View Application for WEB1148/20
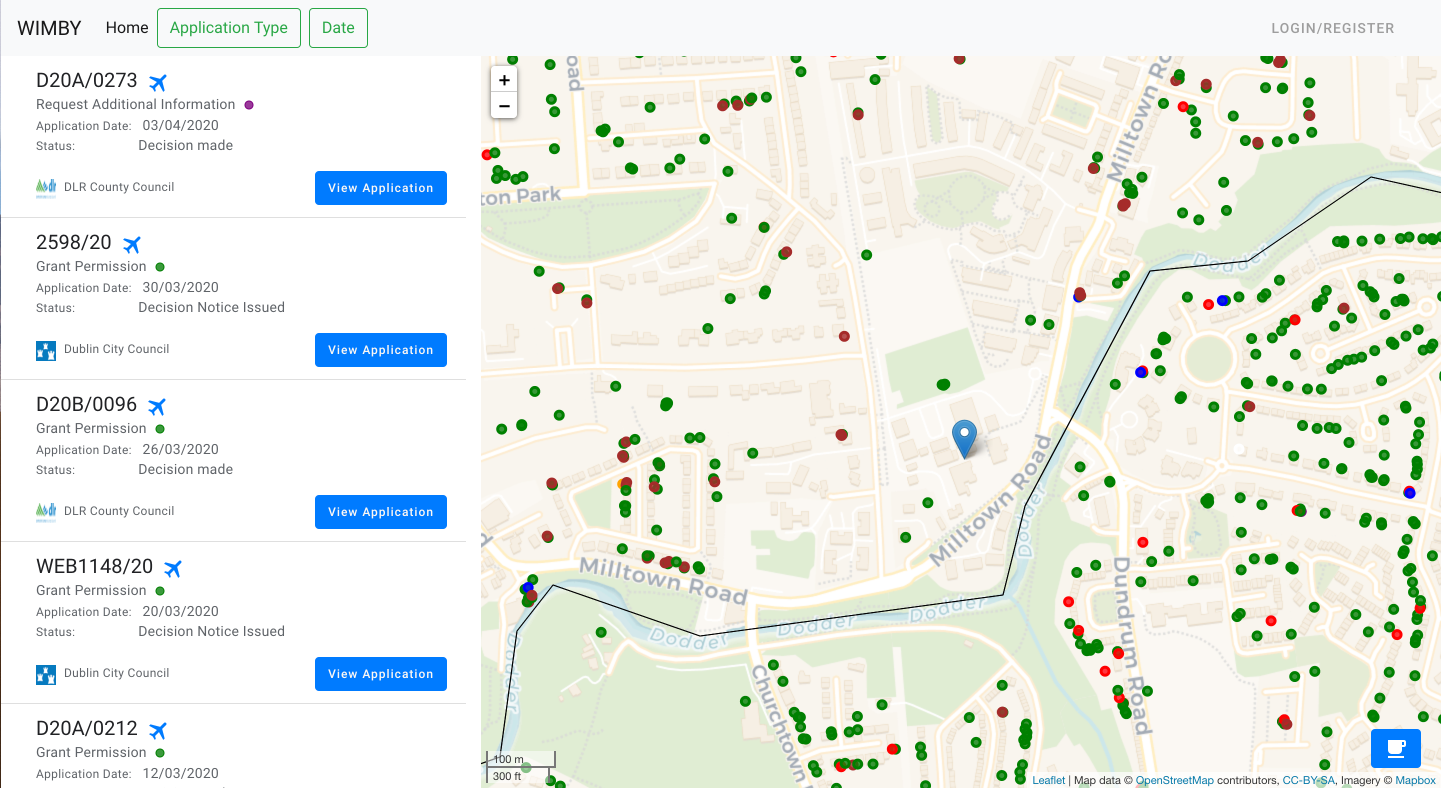This screenshot has height=788, width=1441. point(380,674)
